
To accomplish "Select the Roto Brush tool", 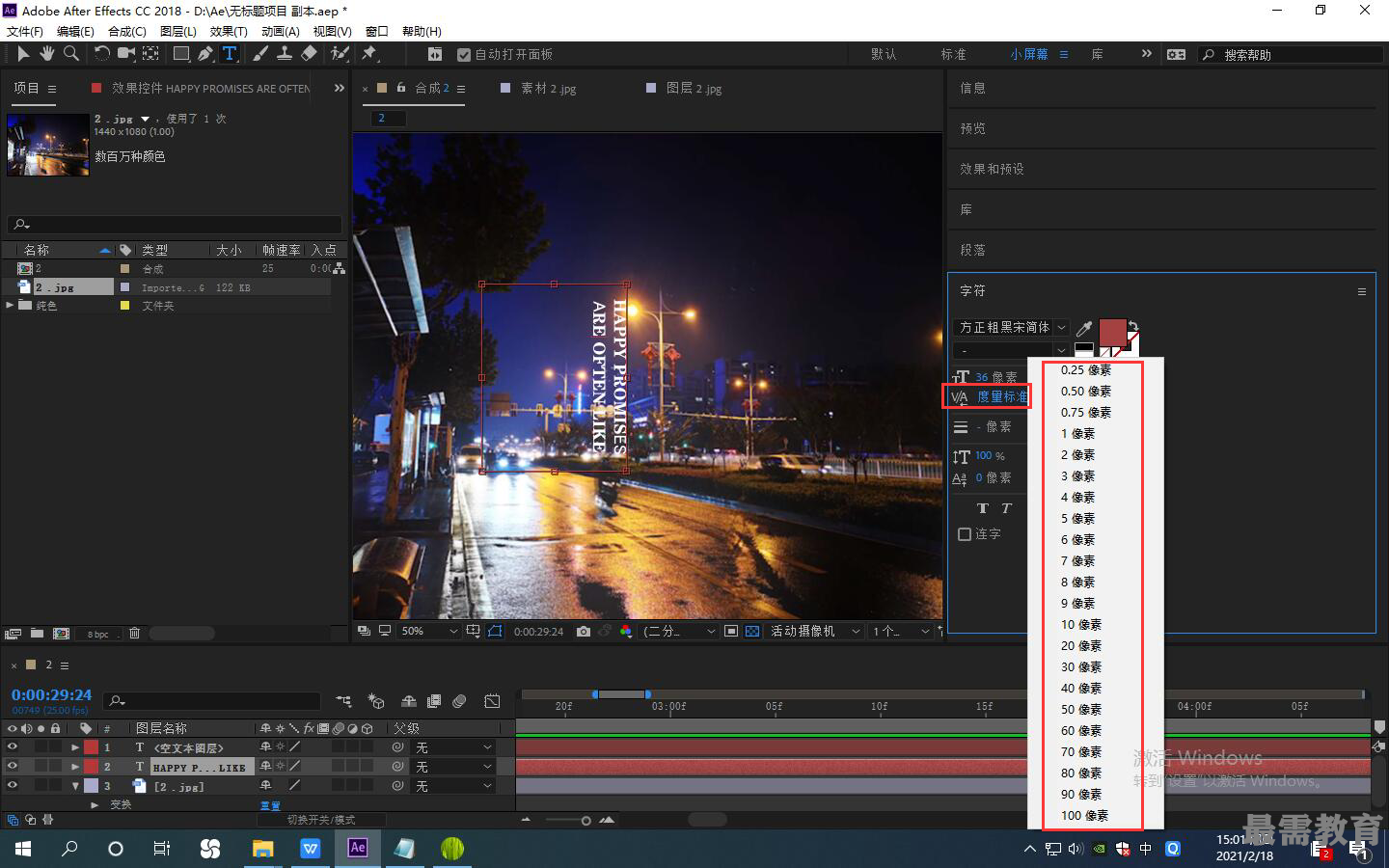I will (x=340, y=54).
